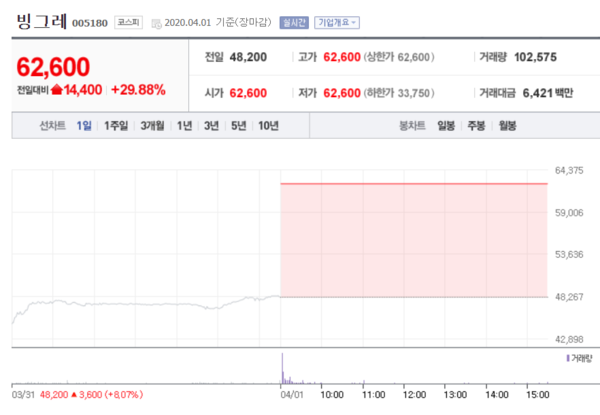Click the 64,375 price axis label
Image resolution: width=600 pixels, height=415 pixels.
[569, 171]
